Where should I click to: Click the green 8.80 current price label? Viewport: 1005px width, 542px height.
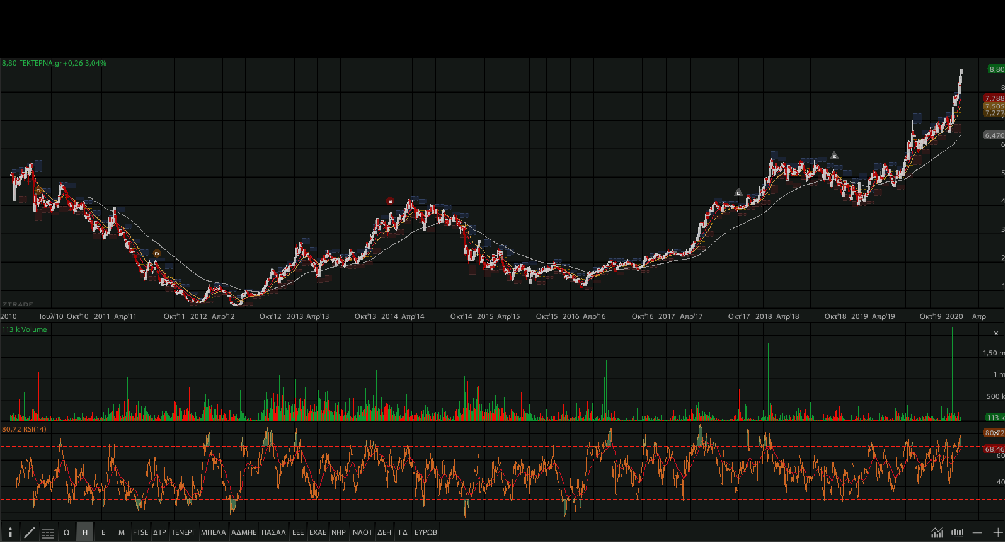point(995,70)
